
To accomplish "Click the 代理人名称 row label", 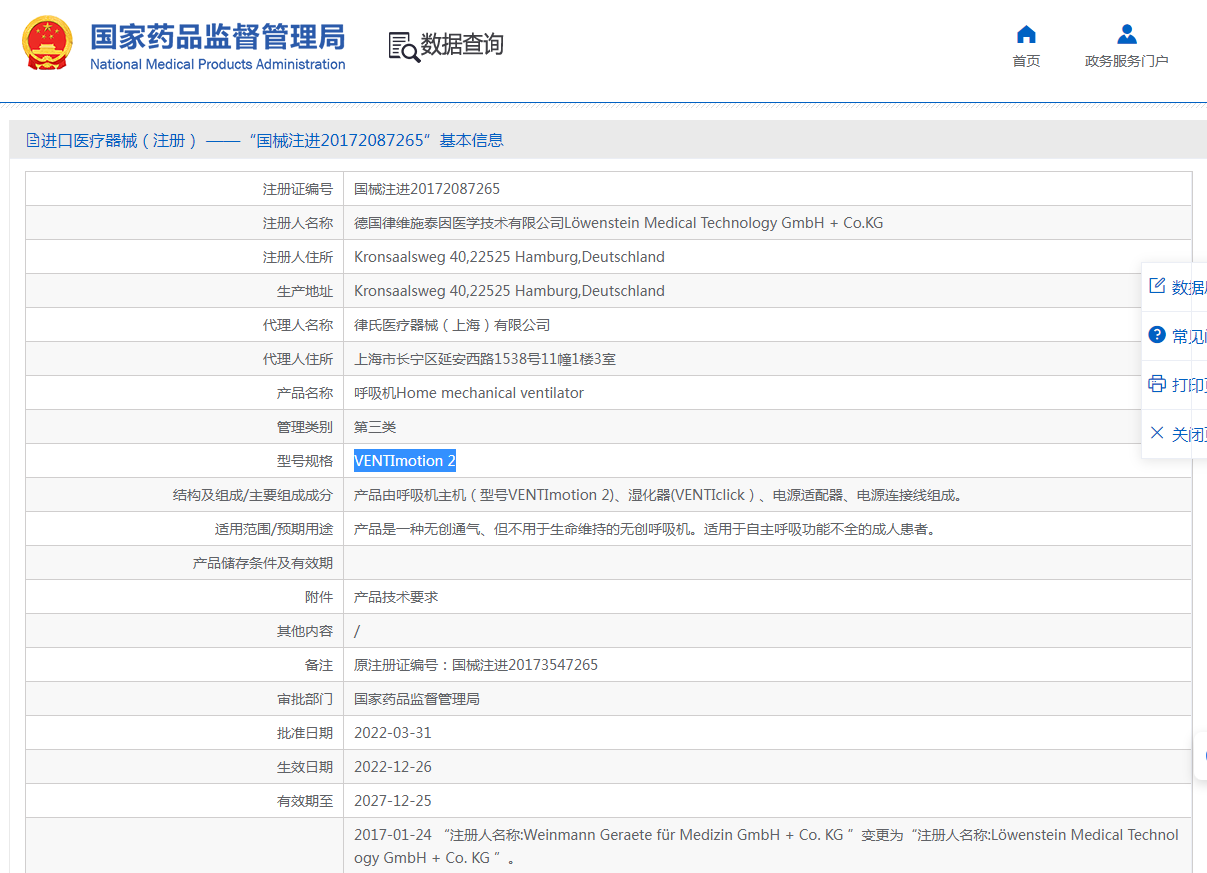I will 298,325.
